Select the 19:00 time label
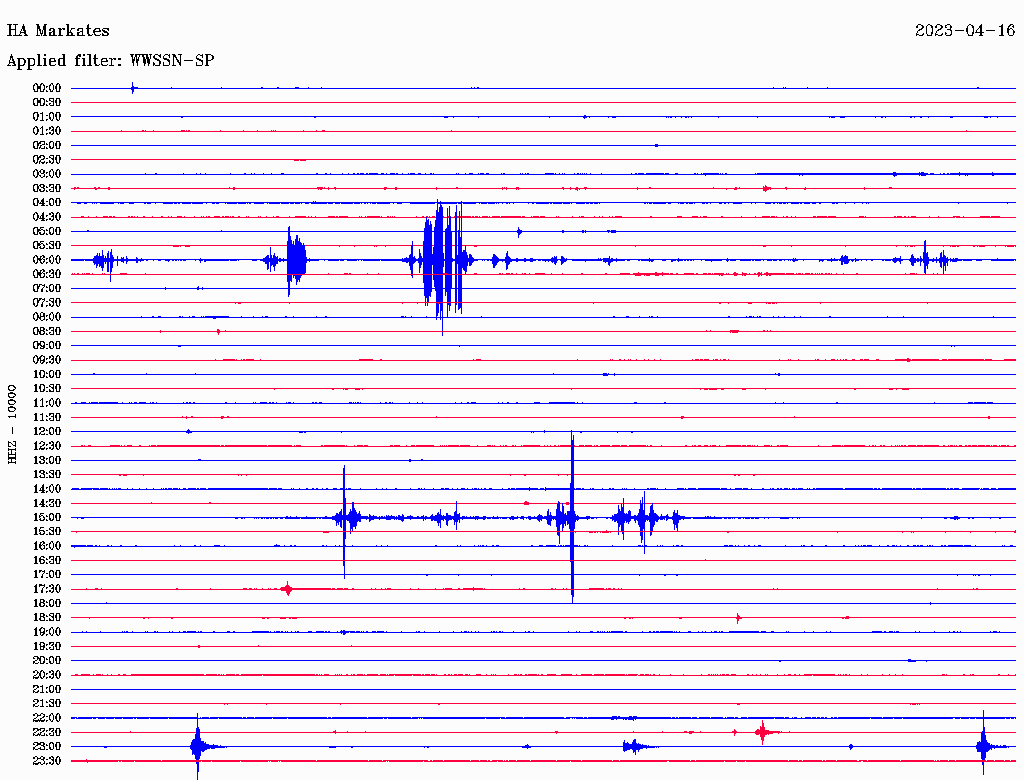 (47, 632)
